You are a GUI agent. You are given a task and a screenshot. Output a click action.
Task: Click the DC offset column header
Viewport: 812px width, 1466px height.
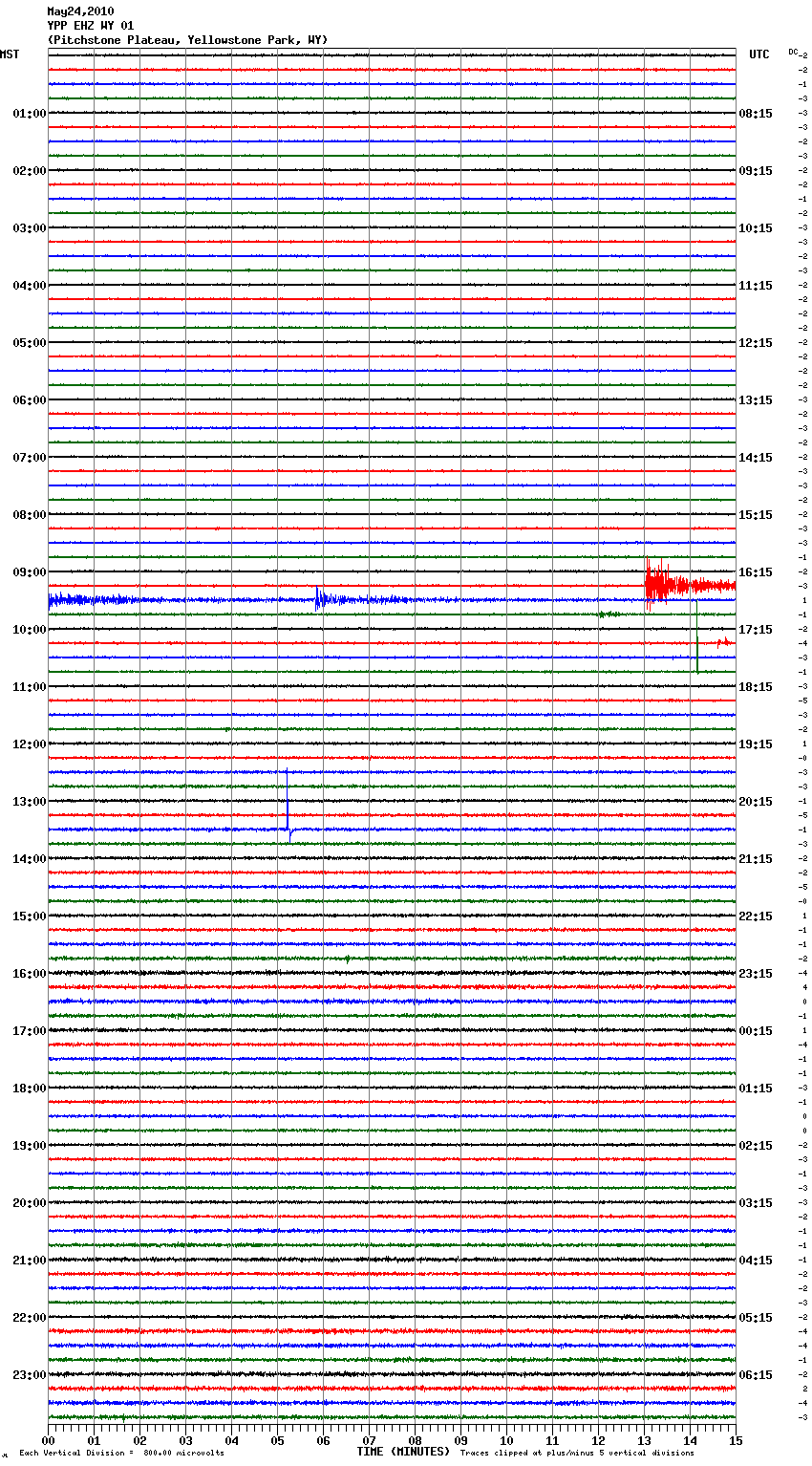793,52
